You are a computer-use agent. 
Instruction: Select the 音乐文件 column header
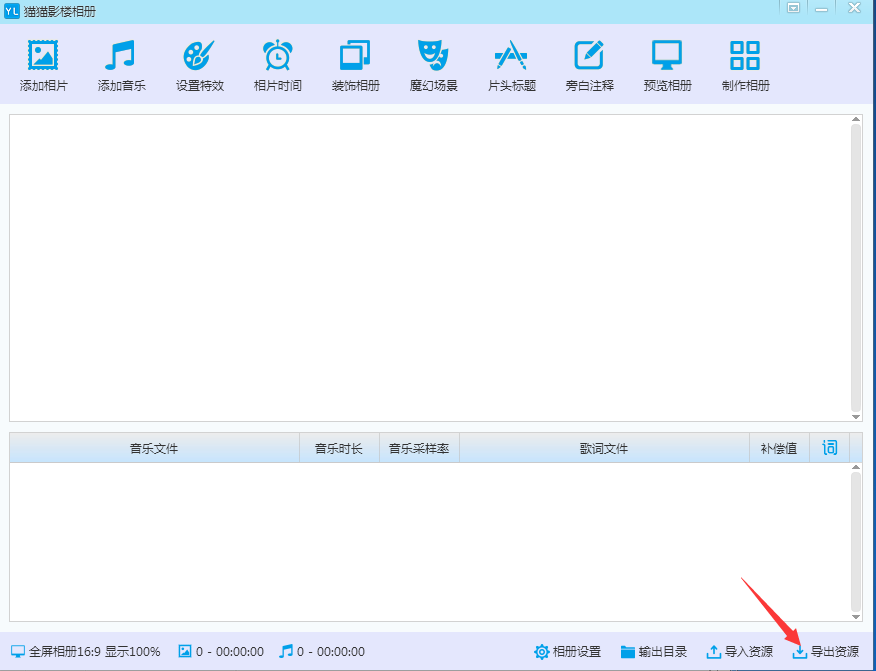click(152, 447)
